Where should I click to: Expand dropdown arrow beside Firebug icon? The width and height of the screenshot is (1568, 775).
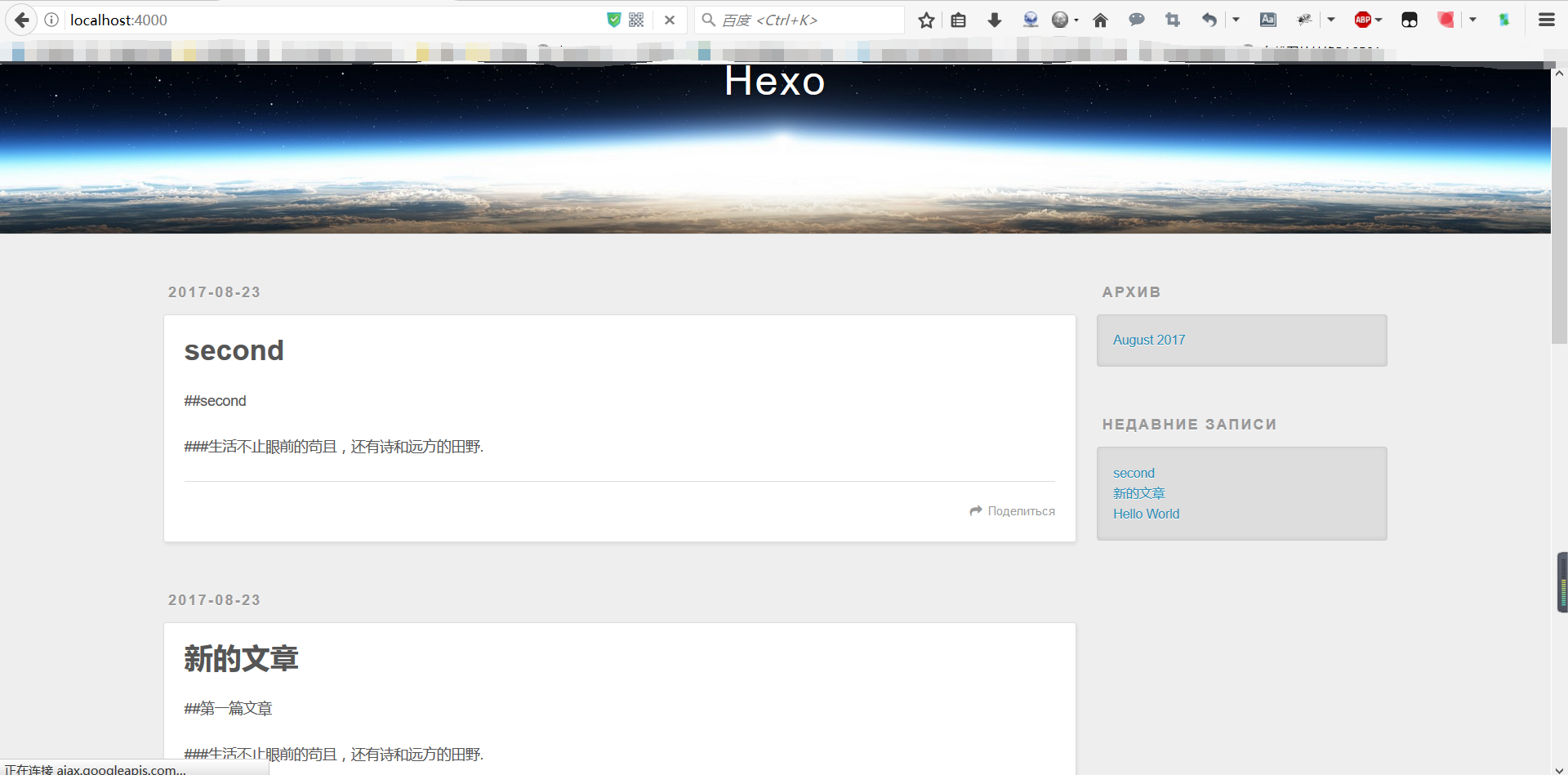[1331, 20]
